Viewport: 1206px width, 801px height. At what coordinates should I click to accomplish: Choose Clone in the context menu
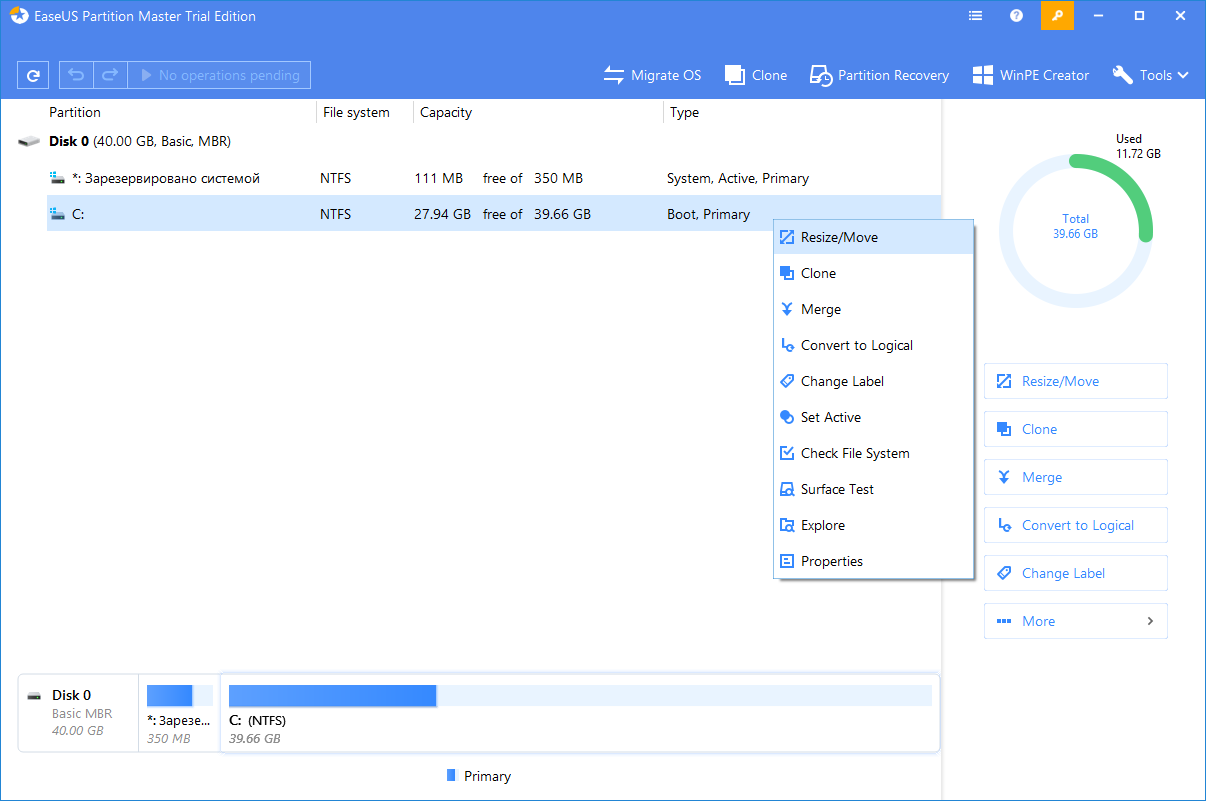pyautogui.click(x=874, y=273)
